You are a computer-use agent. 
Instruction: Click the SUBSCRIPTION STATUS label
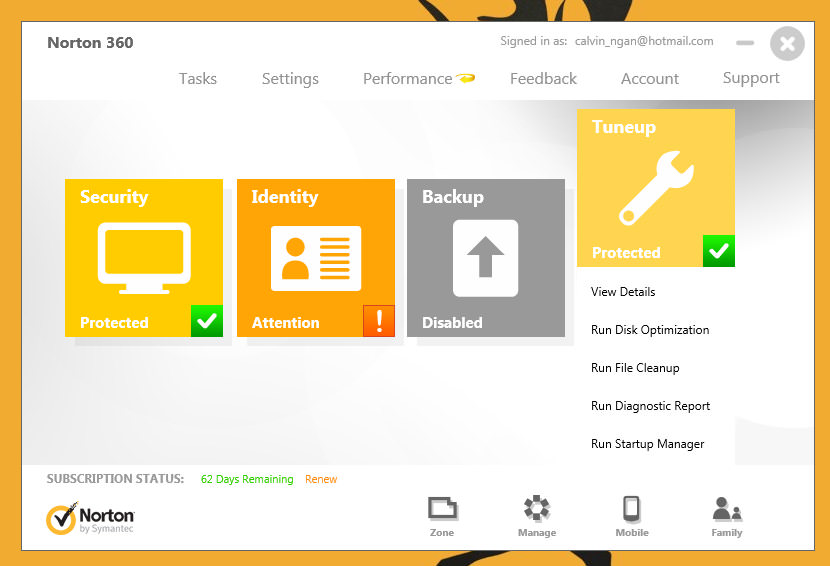point(115,479)
